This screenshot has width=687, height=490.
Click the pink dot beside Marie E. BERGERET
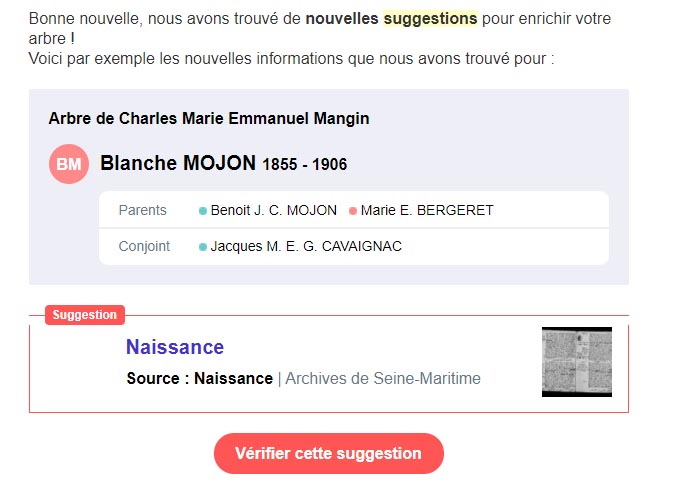click(353, 211)
